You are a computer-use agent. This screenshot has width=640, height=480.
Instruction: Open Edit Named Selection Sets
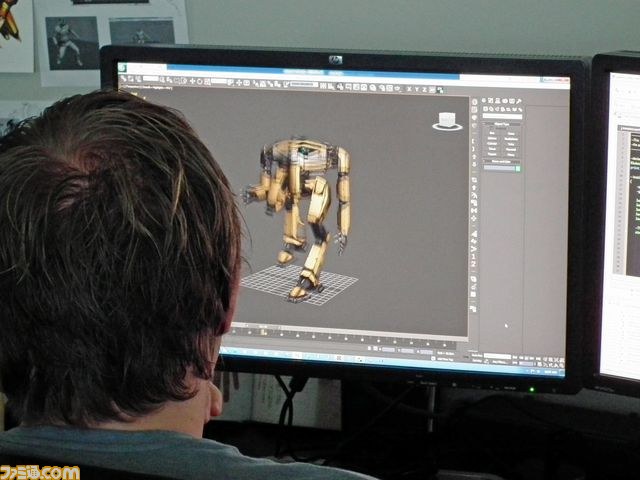coord(285,84)
